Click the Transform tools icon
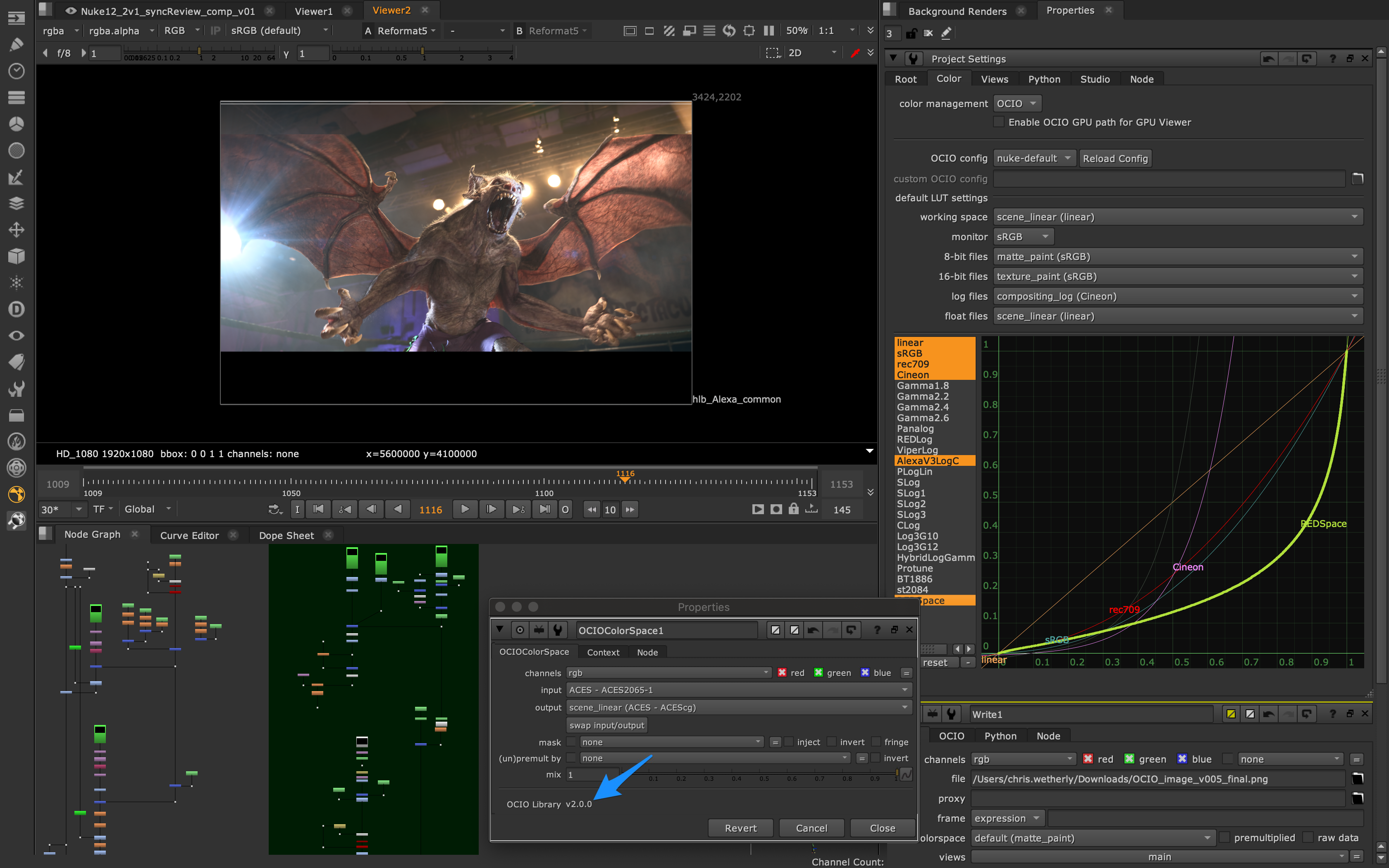 16,230
